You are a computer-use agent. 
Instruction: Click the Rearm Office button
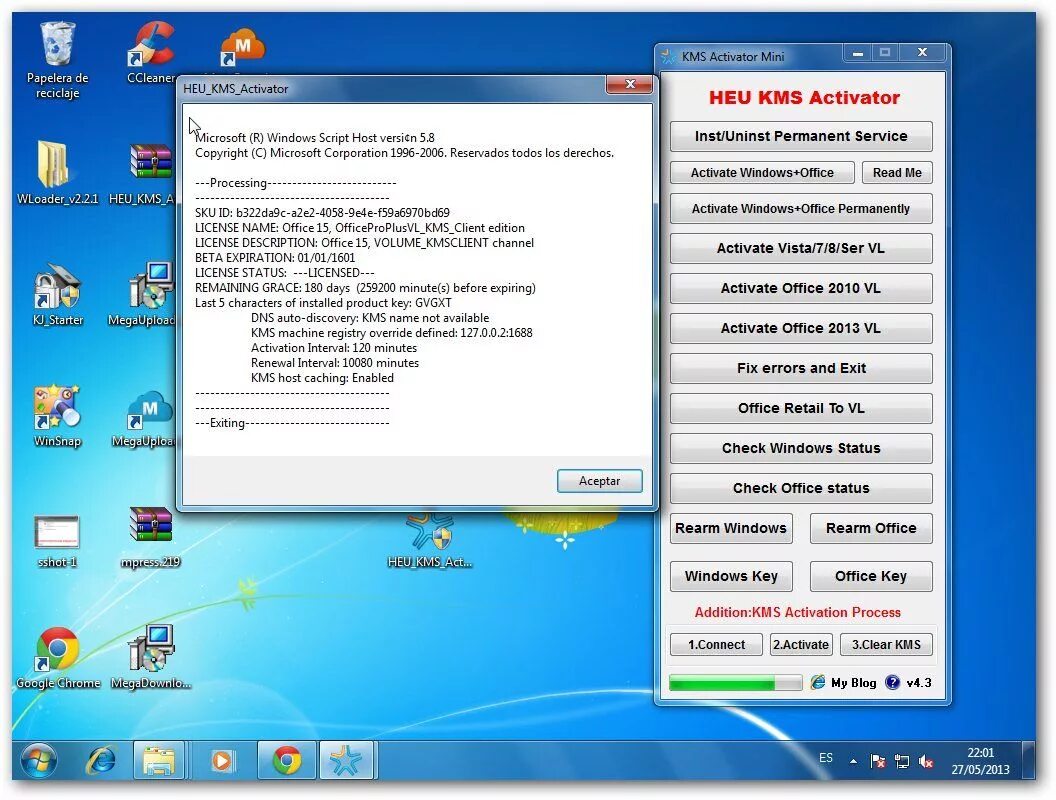coord(871,528)
